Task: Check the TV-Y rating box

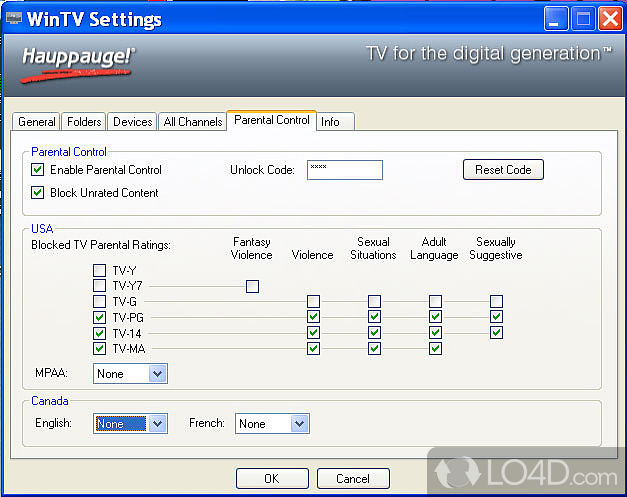Action: (x=99, y=270)
